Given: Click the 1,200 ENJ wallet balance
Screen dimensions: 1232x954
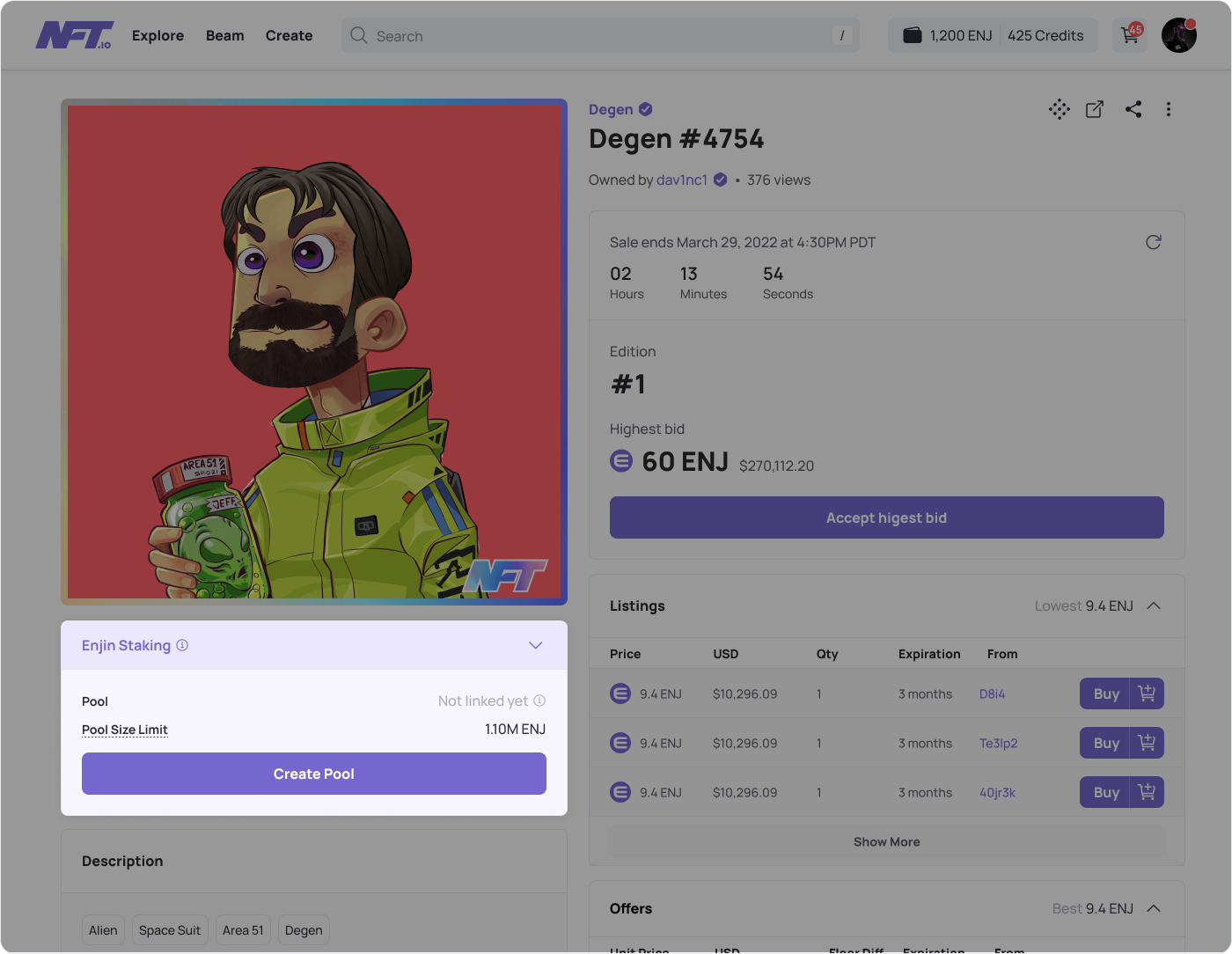Looking at the screenshot, I should click(x=961, y=35).
